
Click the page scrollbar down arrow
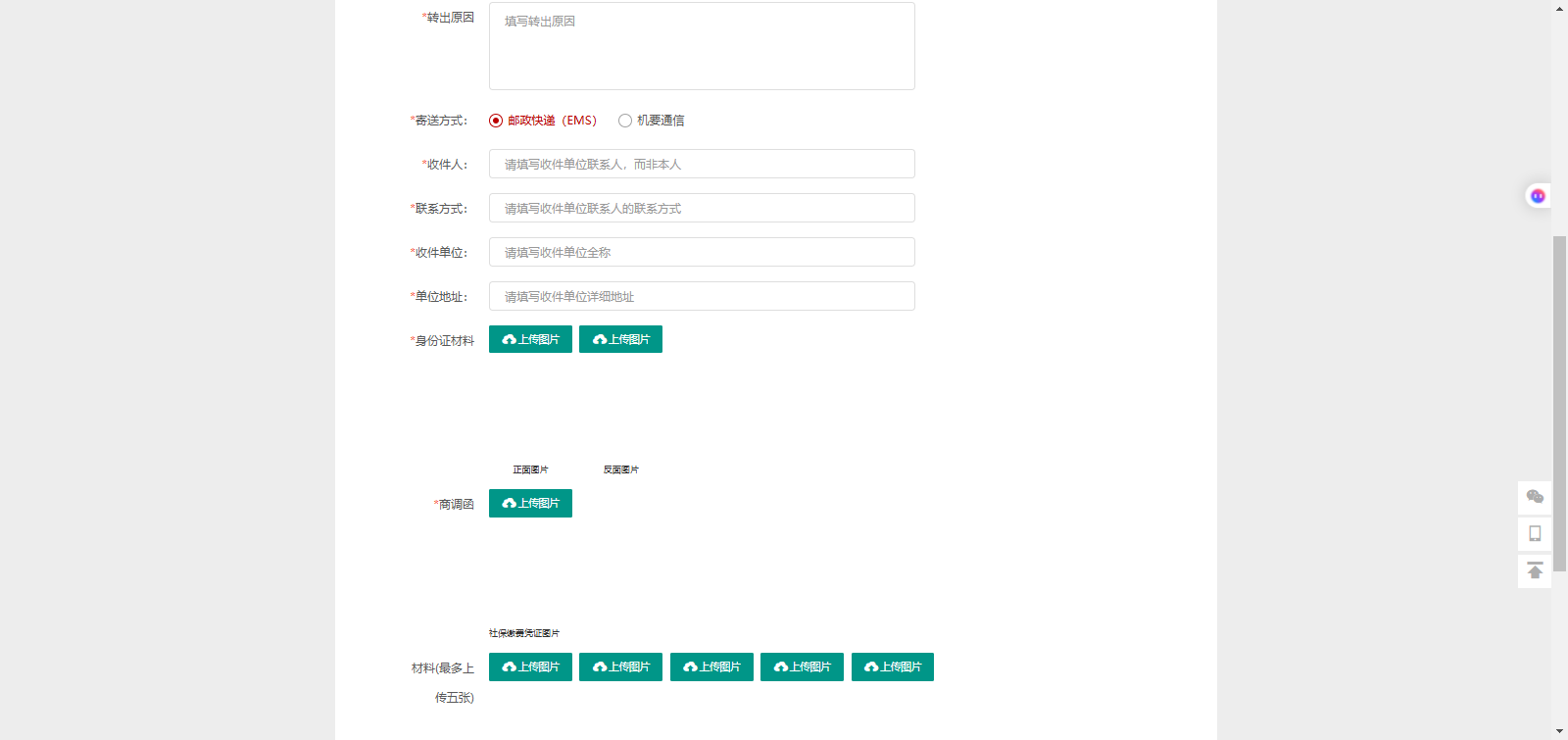point(1560,732)
